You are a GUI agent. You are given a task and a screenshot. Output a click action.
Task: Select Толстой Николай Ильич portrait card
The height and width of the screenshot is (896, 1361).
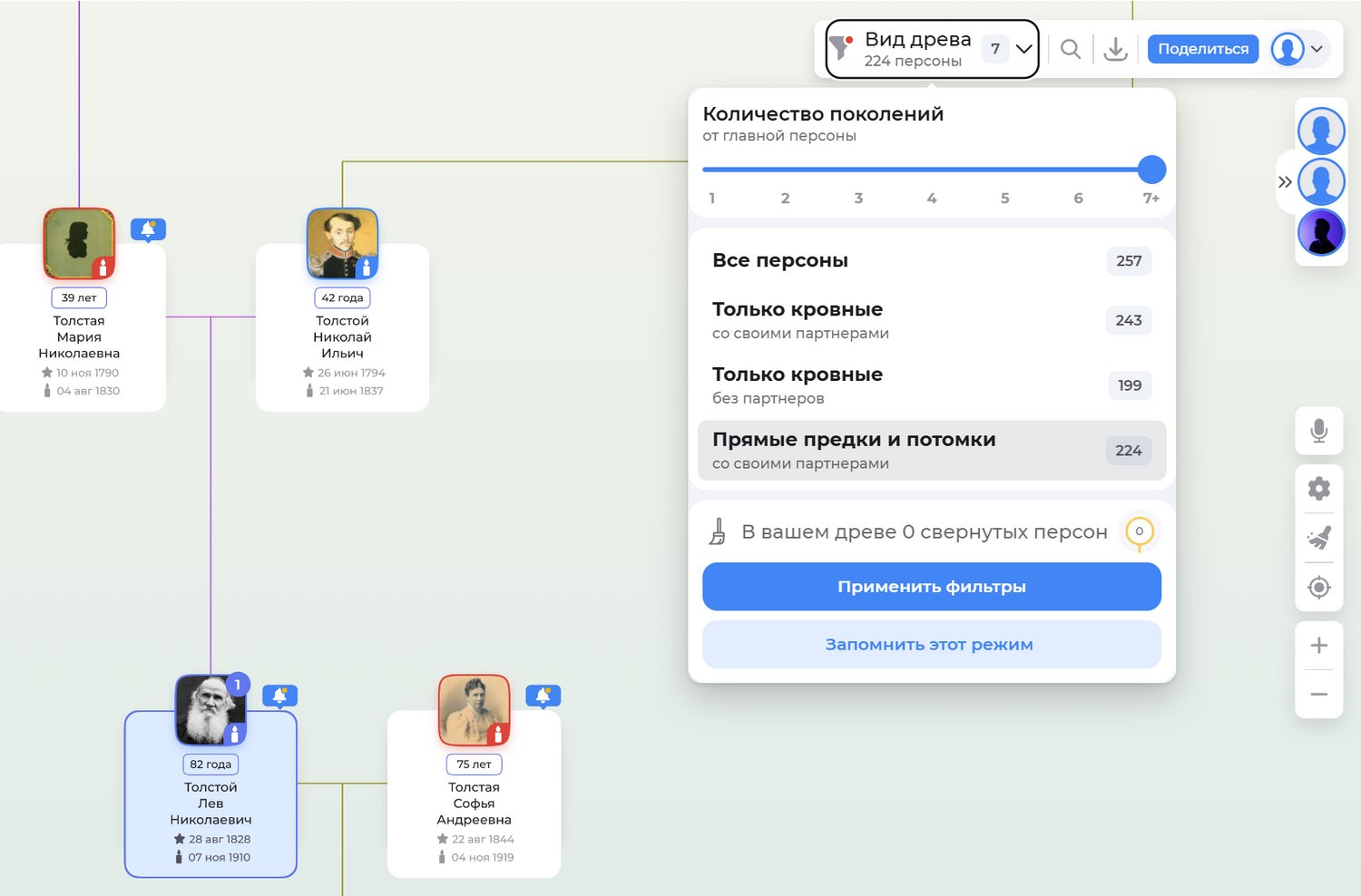[342, 308]
